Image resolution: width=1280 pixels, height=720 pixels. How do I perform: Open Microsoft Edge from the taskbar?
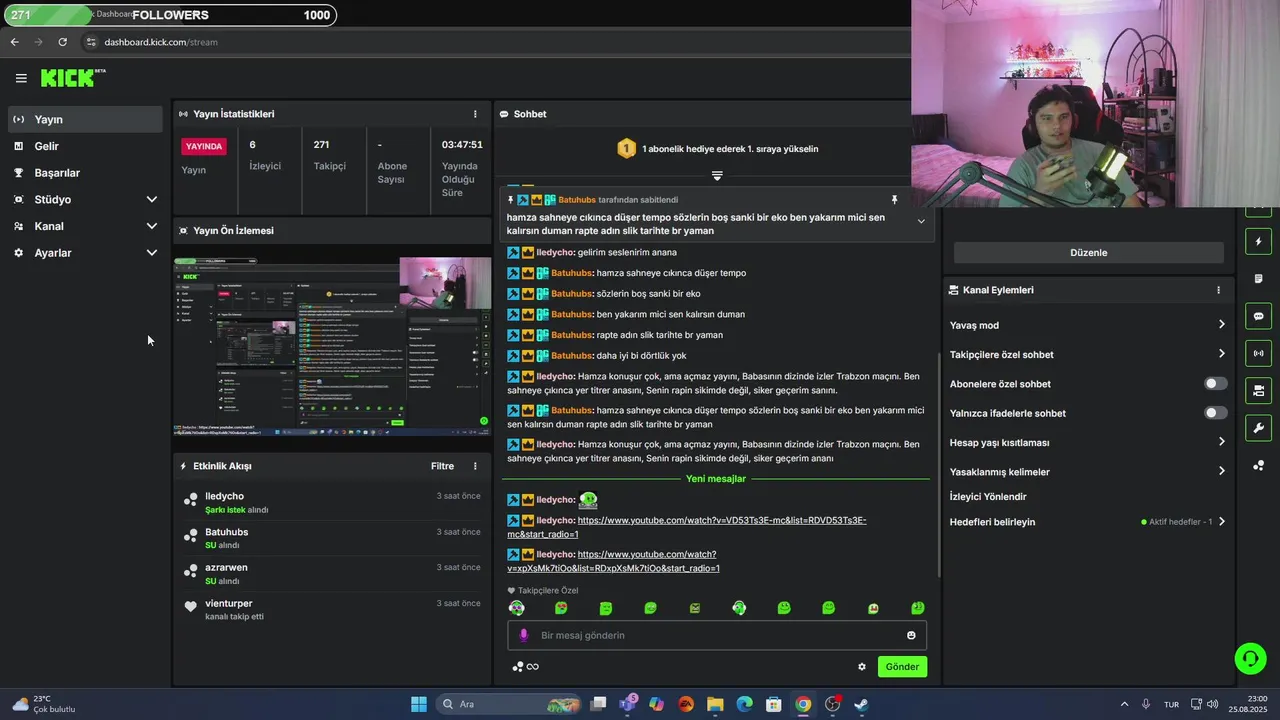pyautogui.click(x=744, y=704)
